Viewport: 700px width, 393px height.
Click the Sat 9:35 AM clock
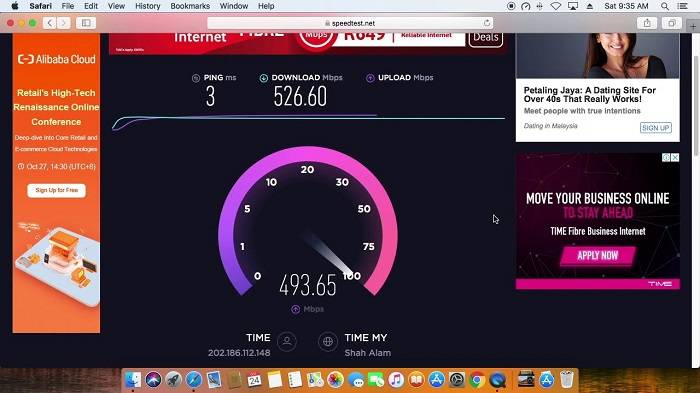coord(626,6)
